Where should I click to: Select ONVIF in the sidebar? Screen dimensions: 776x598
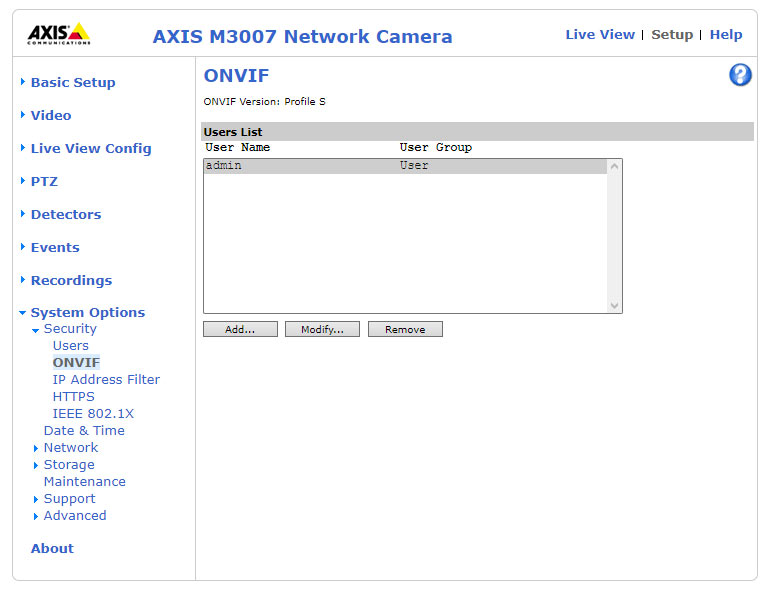point(76,362)
